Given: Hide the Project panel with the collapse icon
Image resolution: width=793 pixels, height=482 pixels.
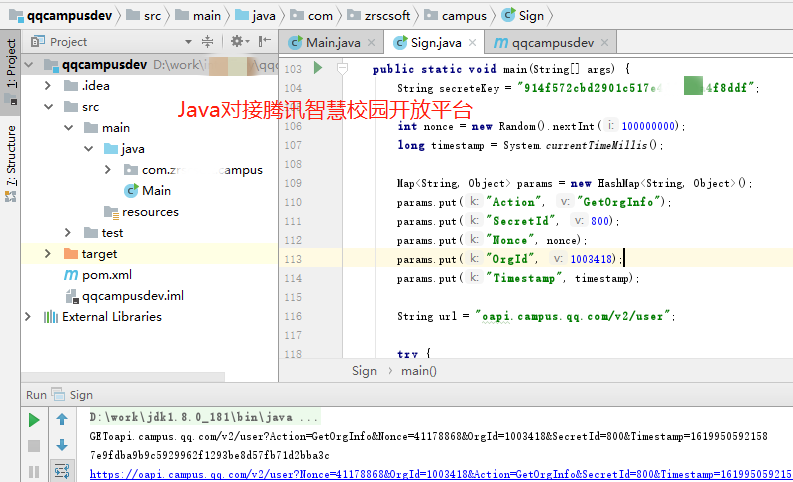Looking at the screenshot, I should click(265, 41).
